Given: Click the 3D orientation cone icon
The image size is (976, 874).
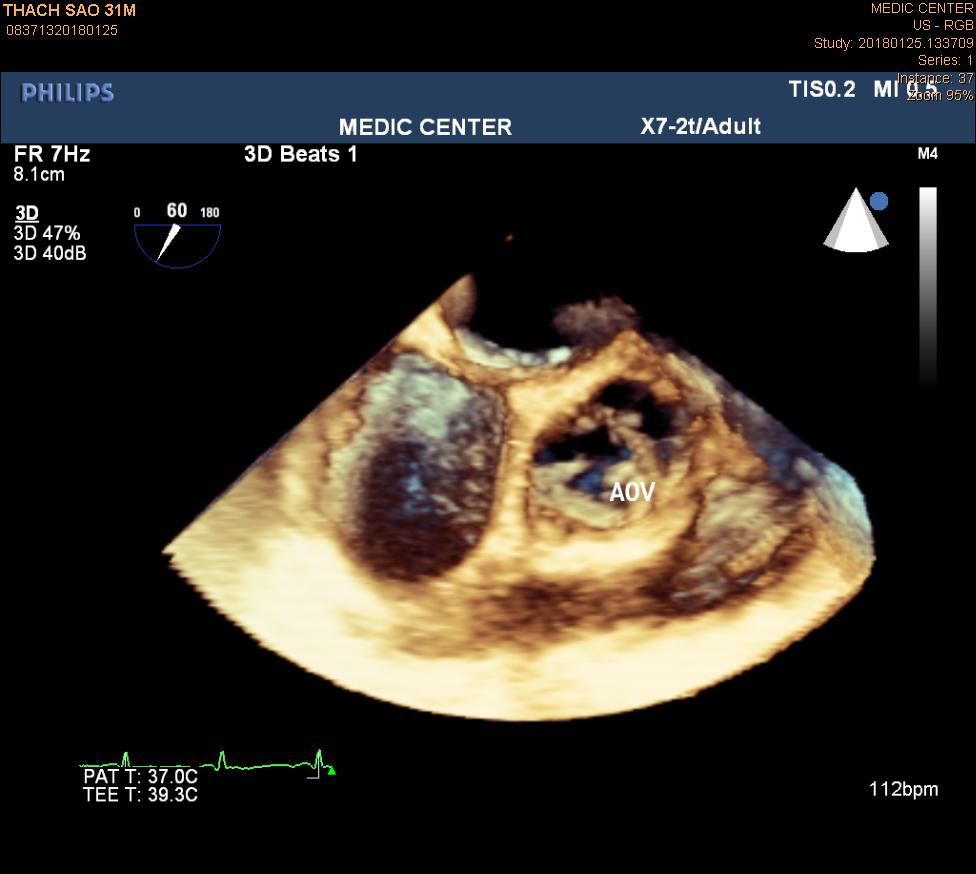Looking at the screenshot, I should pos(855,221).
